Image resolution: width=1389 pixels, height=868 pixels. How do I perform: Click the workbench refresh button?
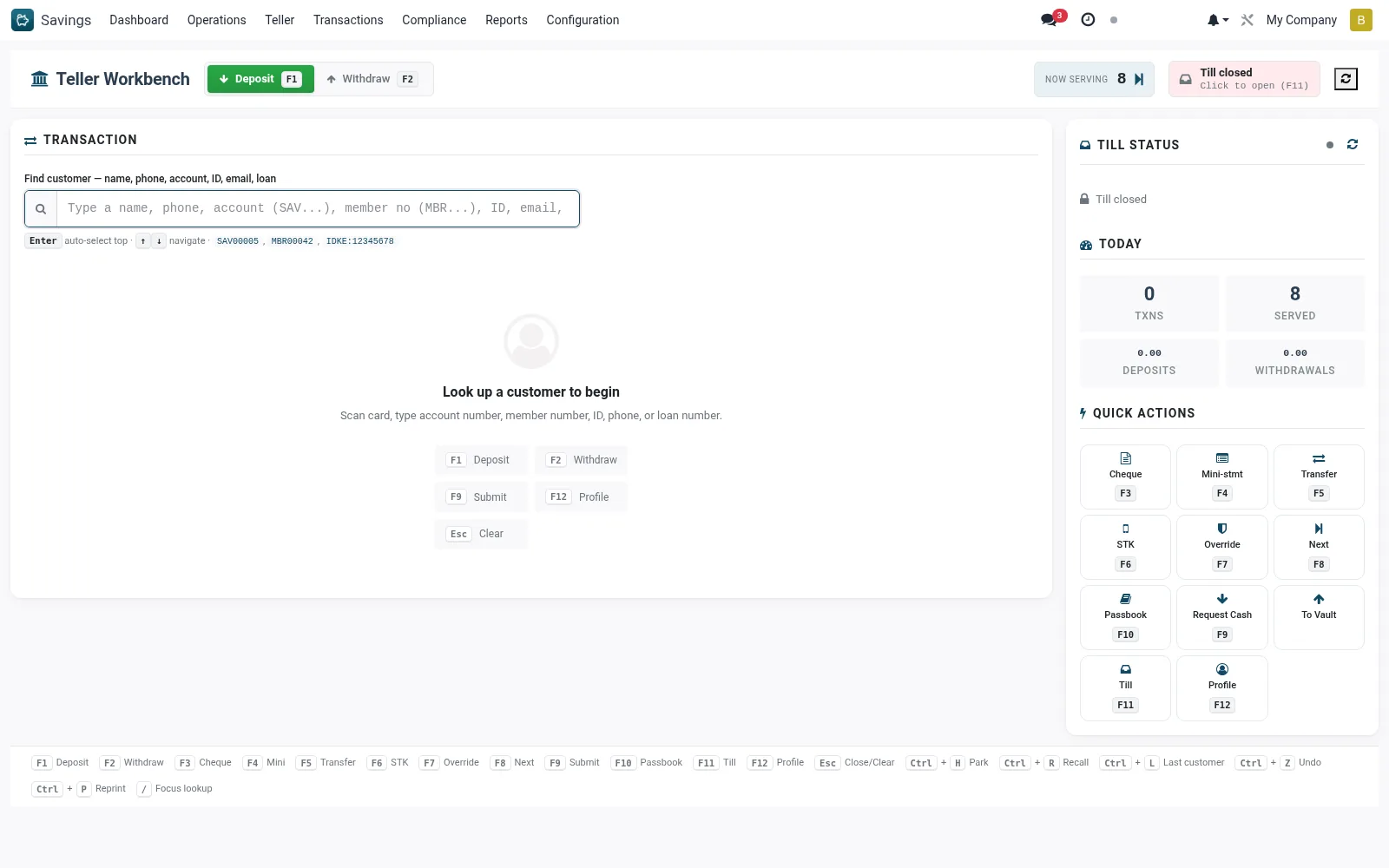[1346, 79]
